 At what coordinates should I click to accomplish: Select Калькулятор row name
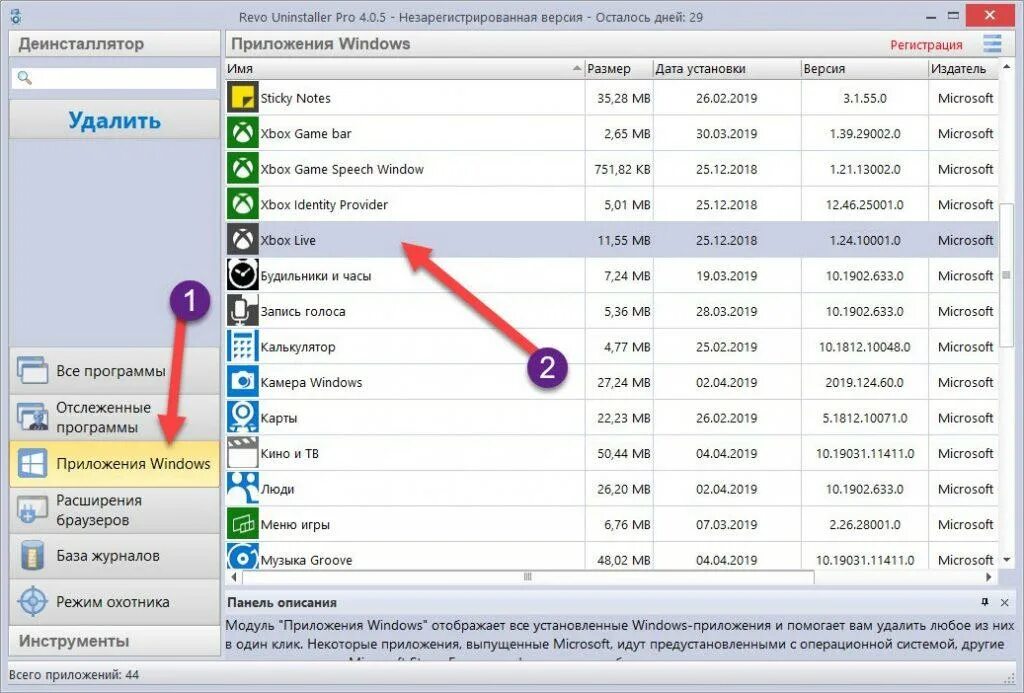click(x=298, y=347)
